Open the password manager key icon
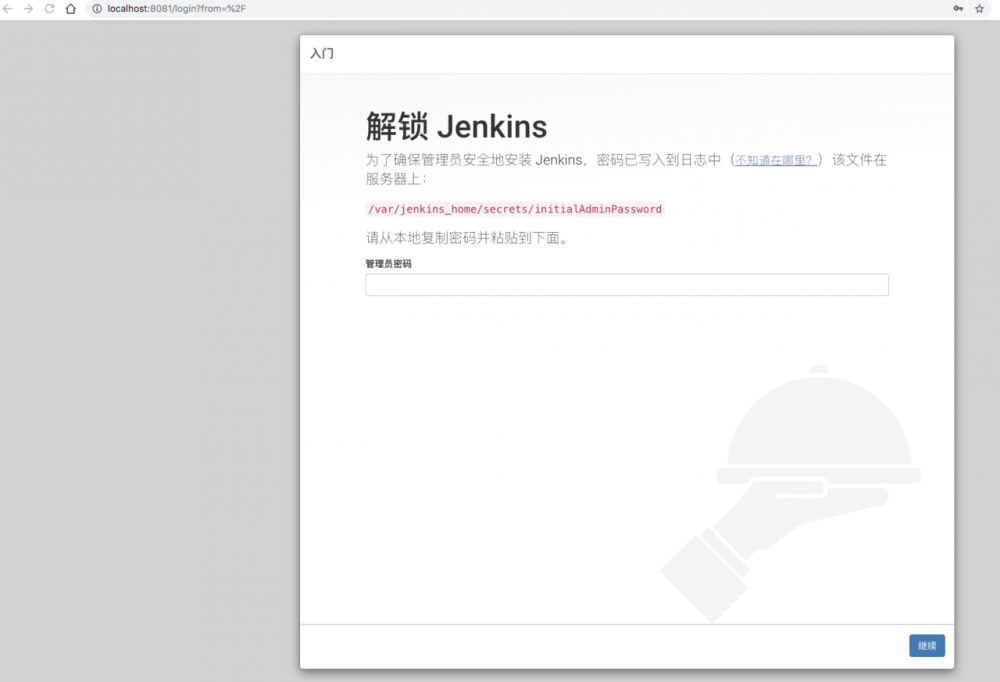The image size is (1000, 682). tap(957, 9)
